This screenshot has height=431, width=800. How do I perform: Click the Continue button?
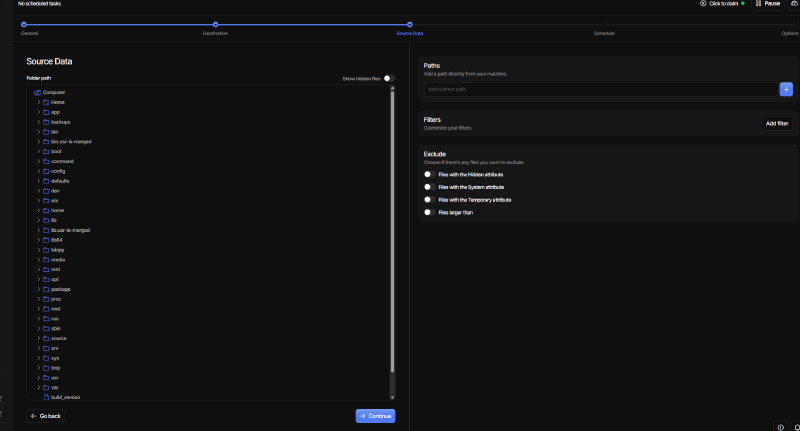pos(376,416)
